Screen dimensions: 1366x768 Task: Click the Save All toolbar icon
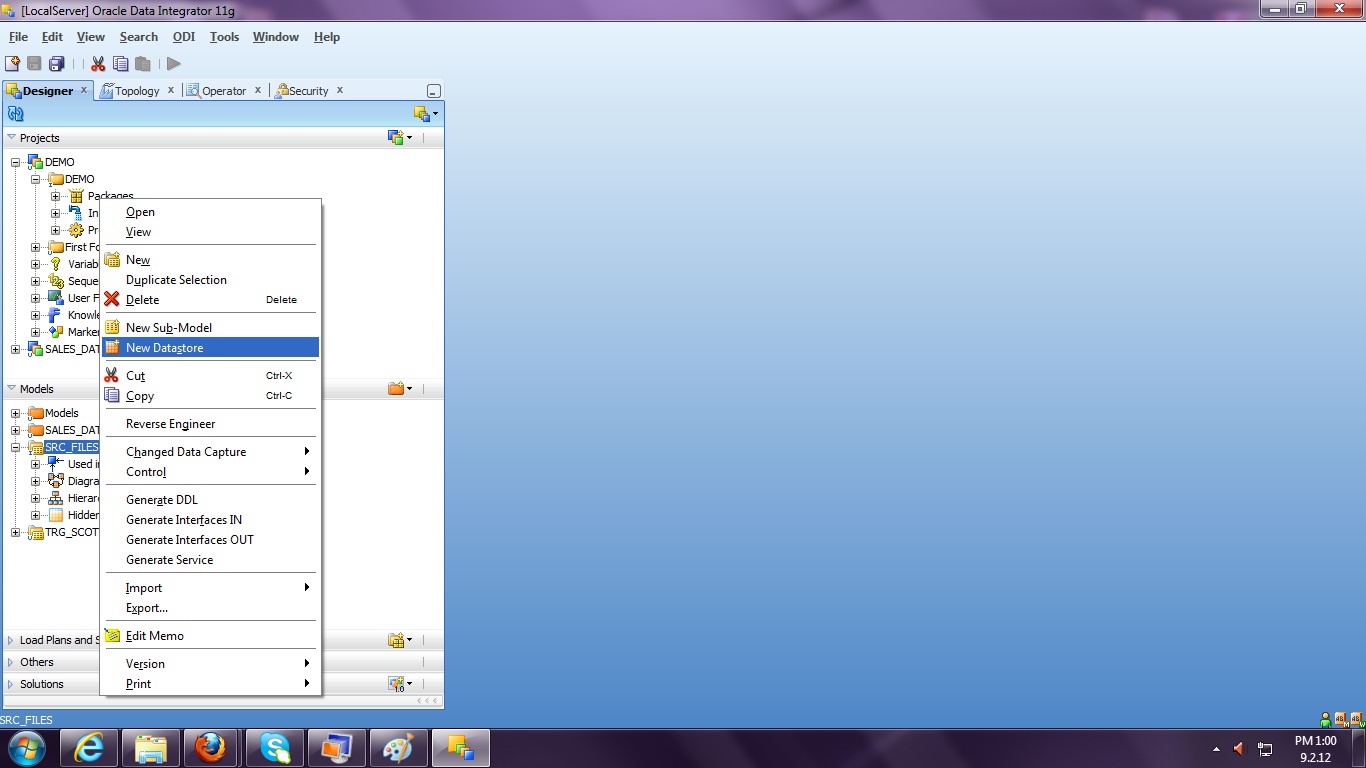pyautogui.click(x=56, y=63)
